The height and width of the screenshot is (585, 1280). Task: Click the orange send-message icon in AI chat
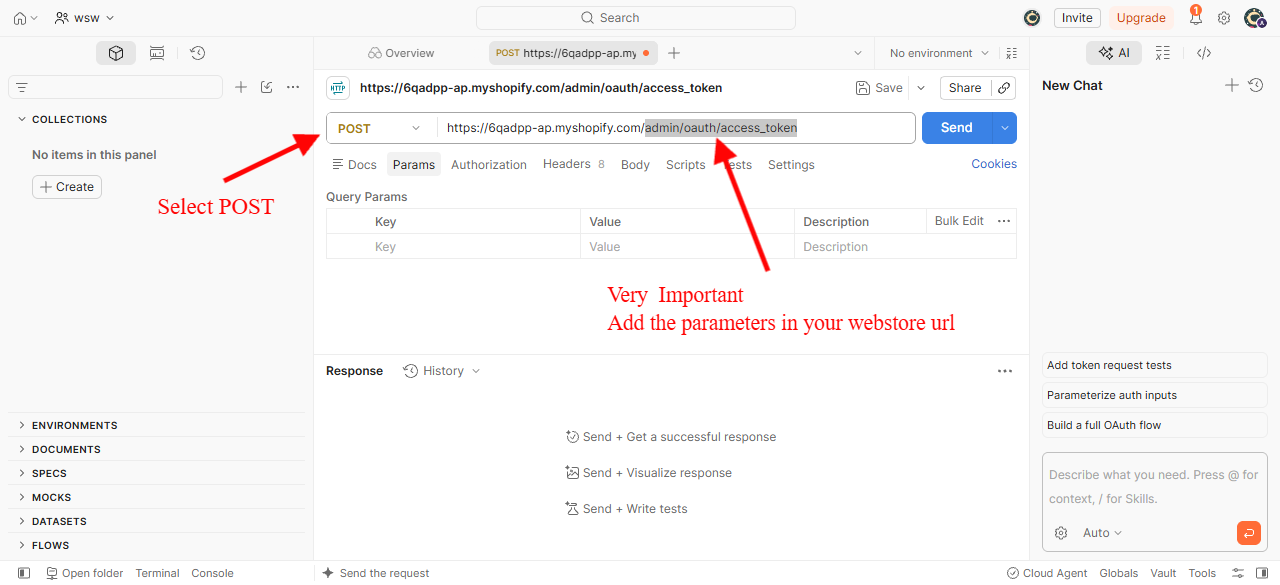tap(1248, 533)
